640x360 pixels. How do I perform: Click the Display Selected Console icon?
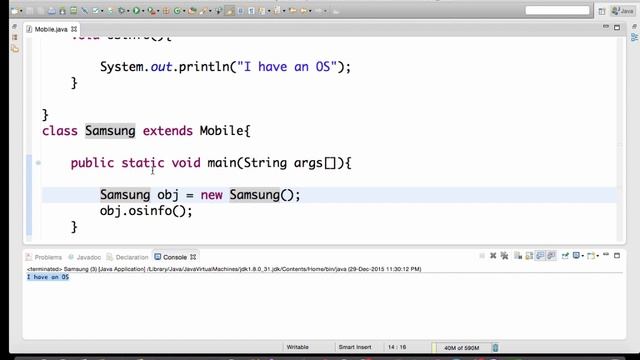[x=576, y=256]
